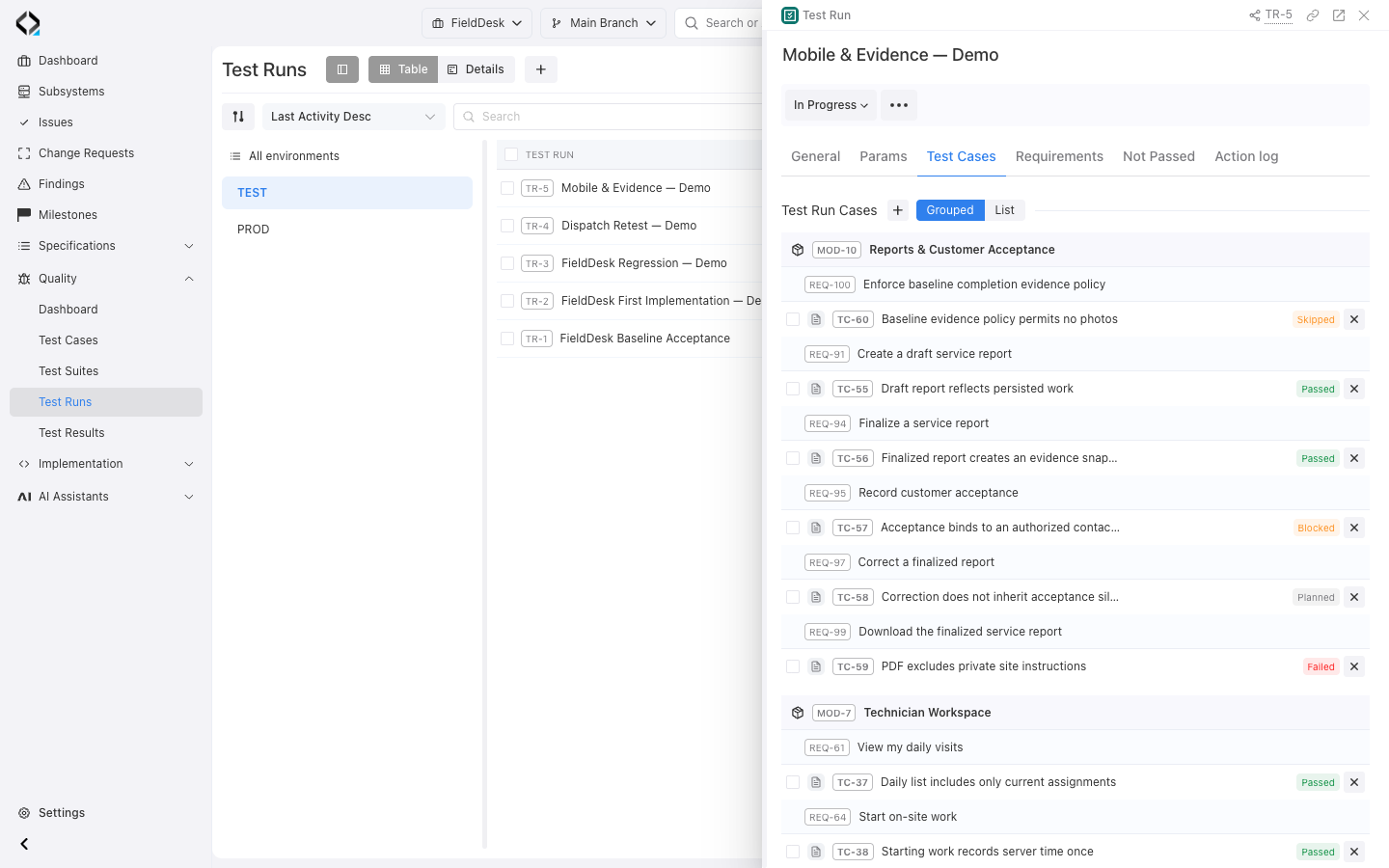Check the TR-4 Dispatch Retest row

pos(507,226)
